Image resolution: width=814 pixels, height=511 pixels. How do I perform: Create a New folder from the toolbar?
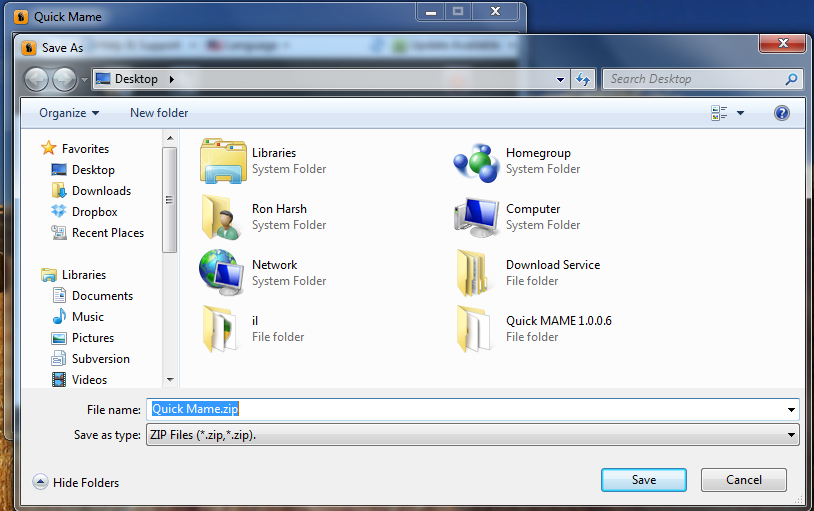pyautogui.click(x=159, y=113)
